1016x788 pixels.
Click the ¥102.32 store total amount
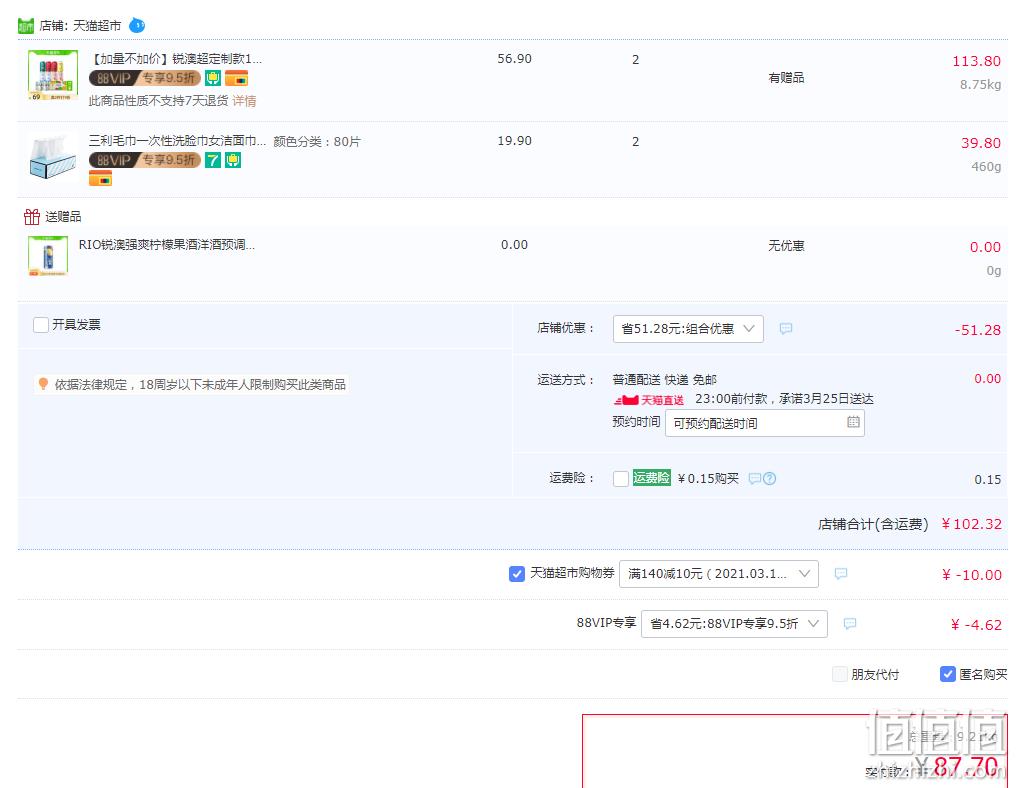click(x=971, y=524)
